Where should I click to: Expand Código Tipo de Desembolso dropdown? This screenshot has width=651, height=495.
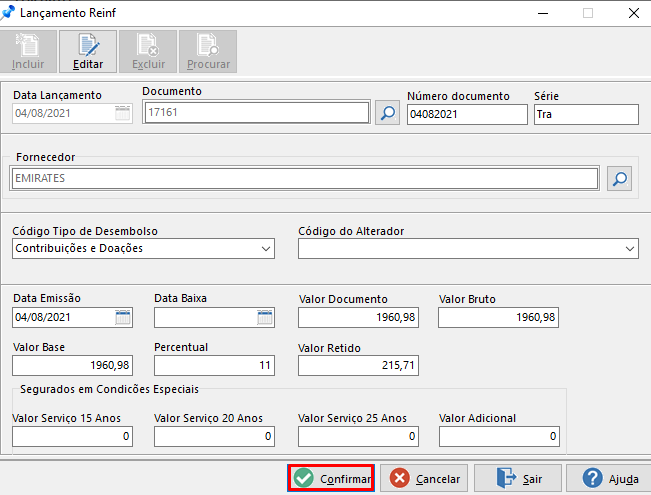266,249
